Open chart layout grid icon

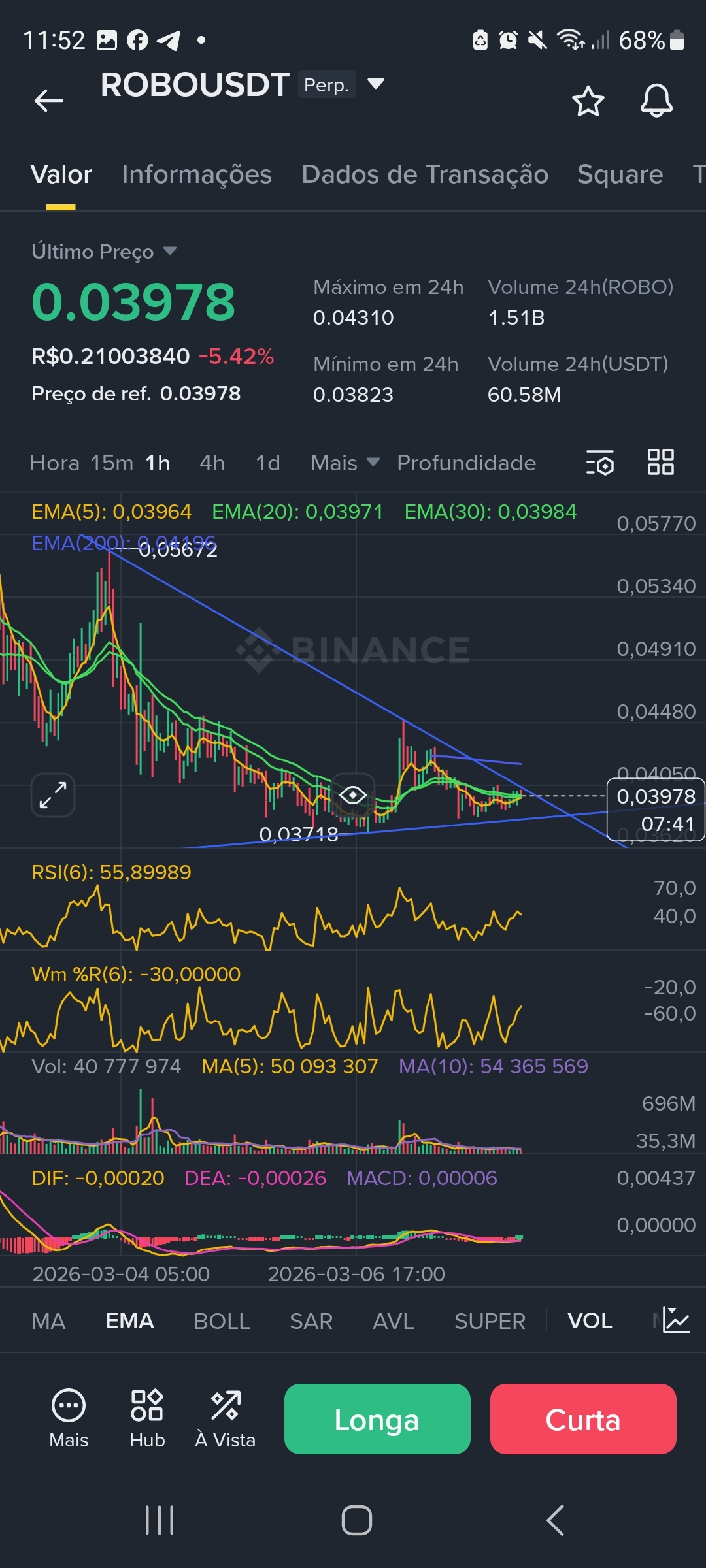tap(660, 462)
